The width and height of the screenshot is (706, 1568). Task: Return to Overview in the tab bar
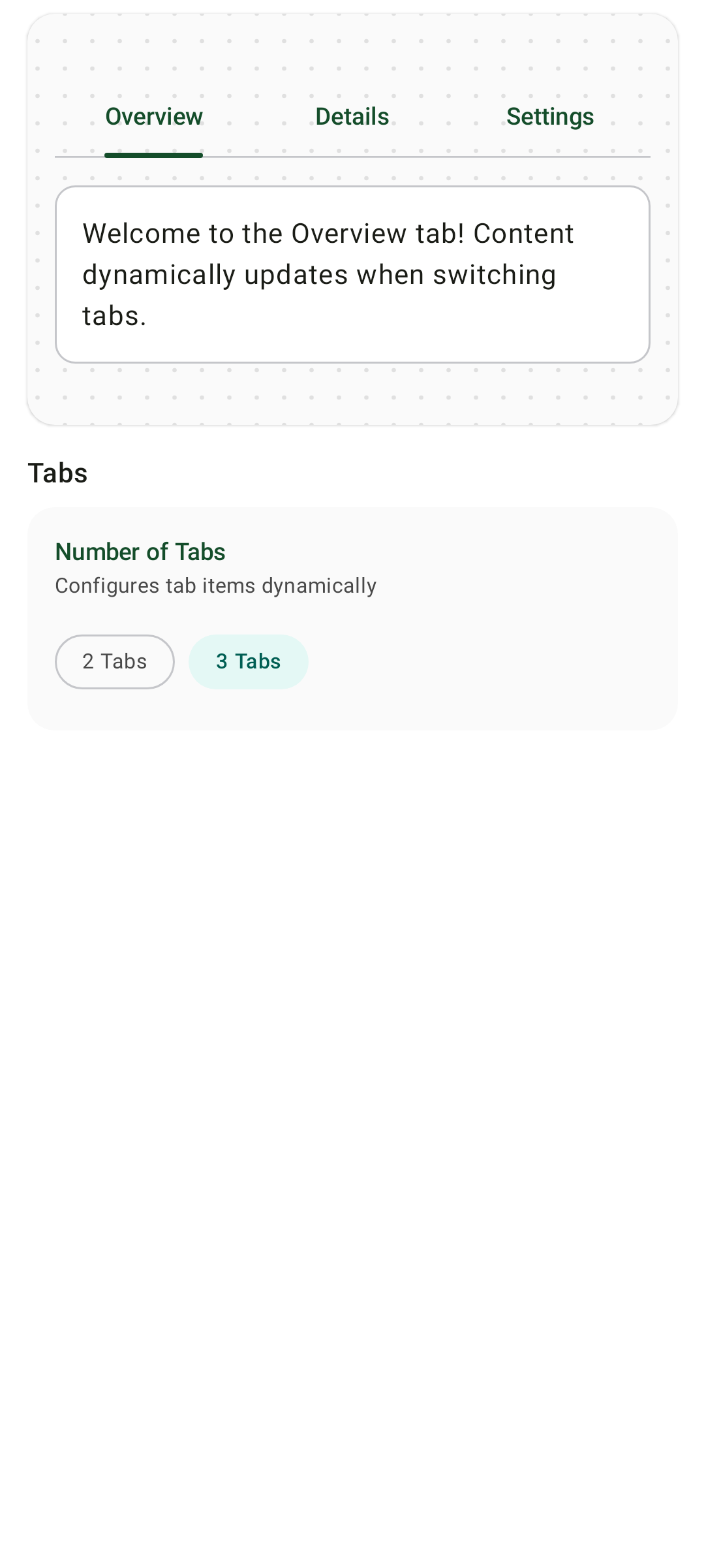point(154,117)
